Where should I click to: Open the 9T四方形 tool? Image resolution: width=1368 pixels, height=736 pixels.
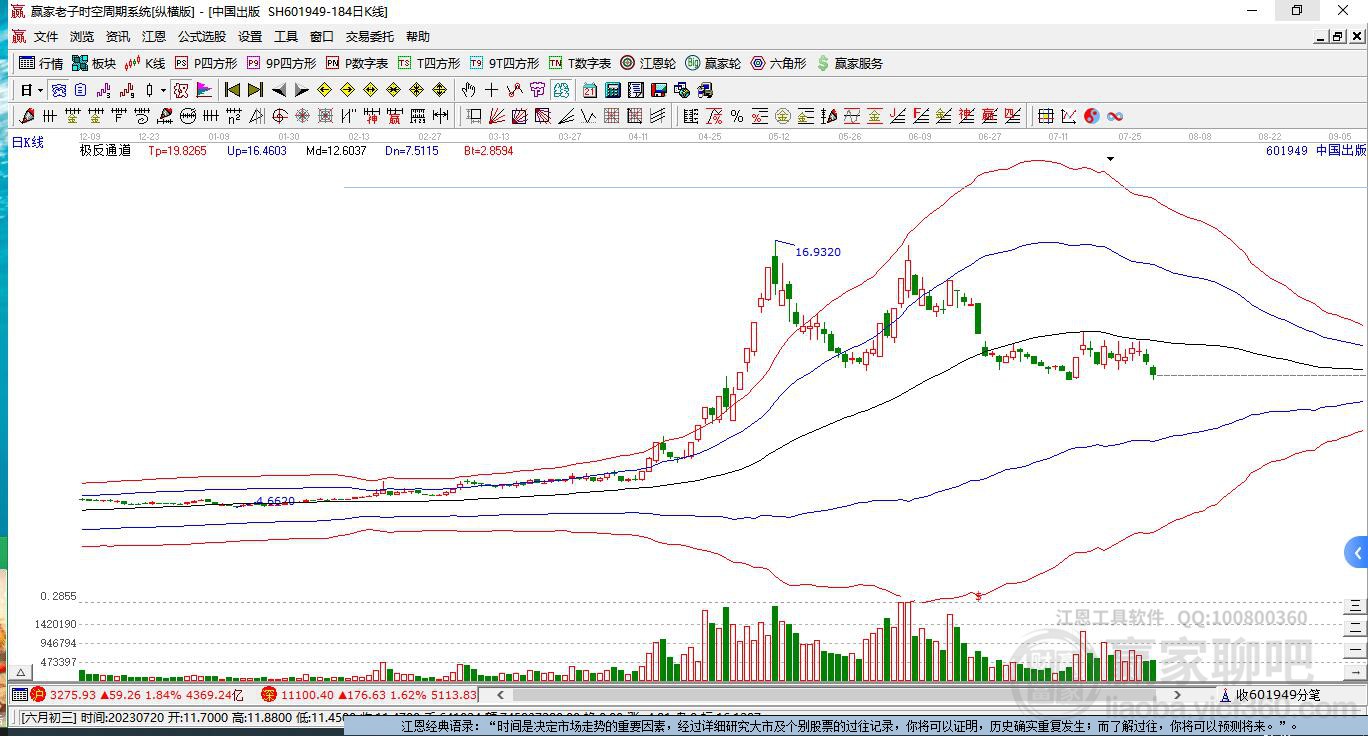(x=504, y=63)
